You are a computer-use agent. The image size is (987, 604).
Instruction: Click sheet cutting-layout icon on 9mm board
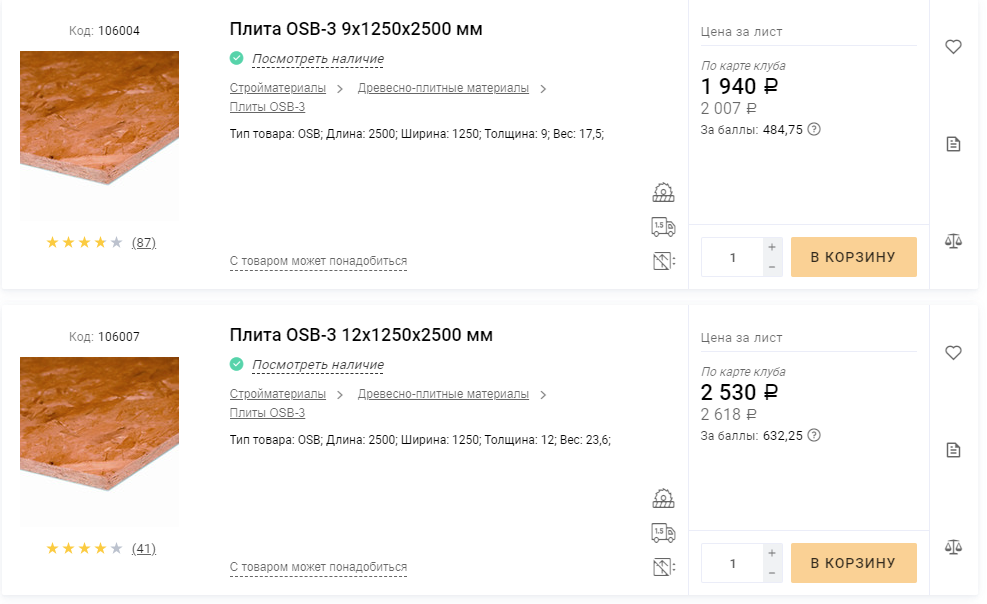tap(663, 262)
